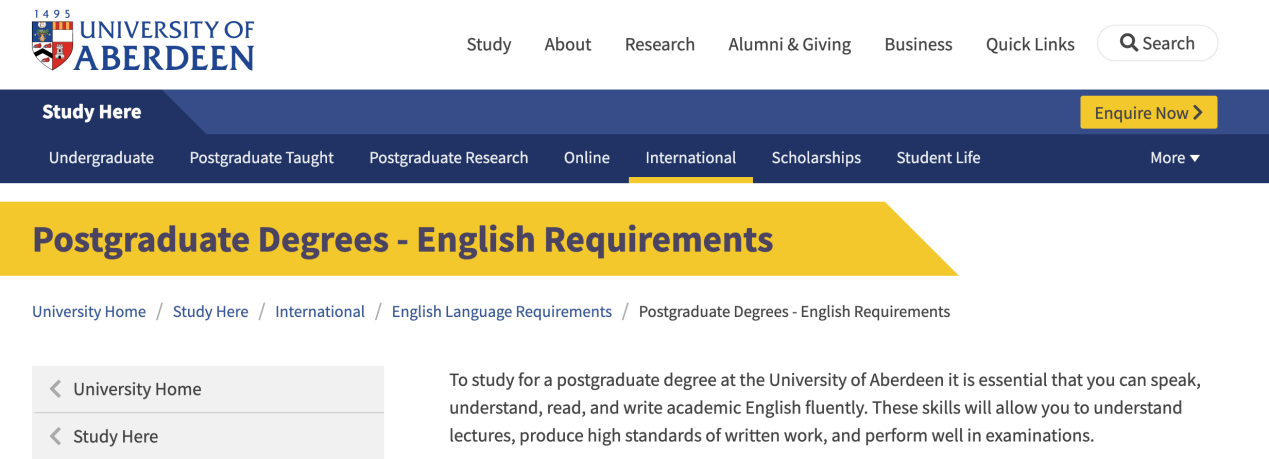This screenshot has height=459, width=1269.
Task: Click the Study Here section heading
Action: [x=92, y=112]
